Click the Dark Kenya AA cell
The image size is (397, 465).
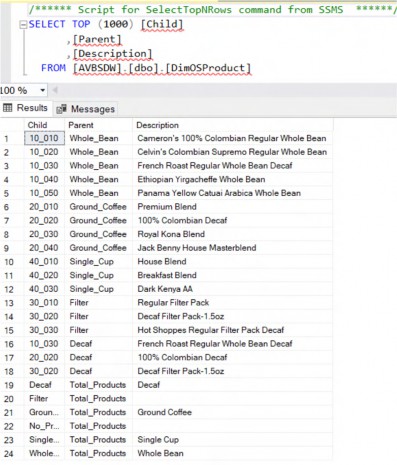pos(233,289)
